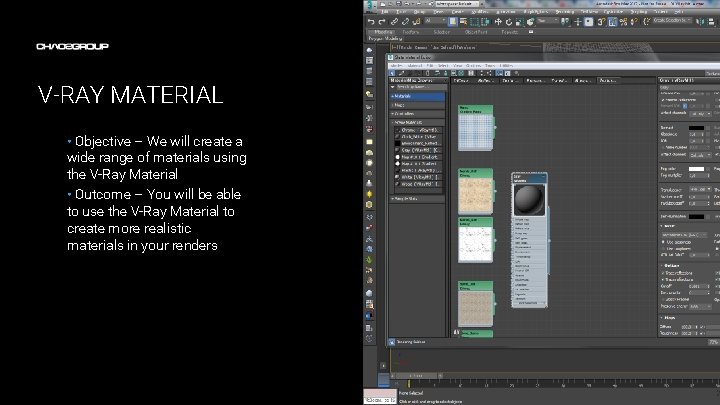Open the selection filter All dropdown

click(x=435, y=21)
